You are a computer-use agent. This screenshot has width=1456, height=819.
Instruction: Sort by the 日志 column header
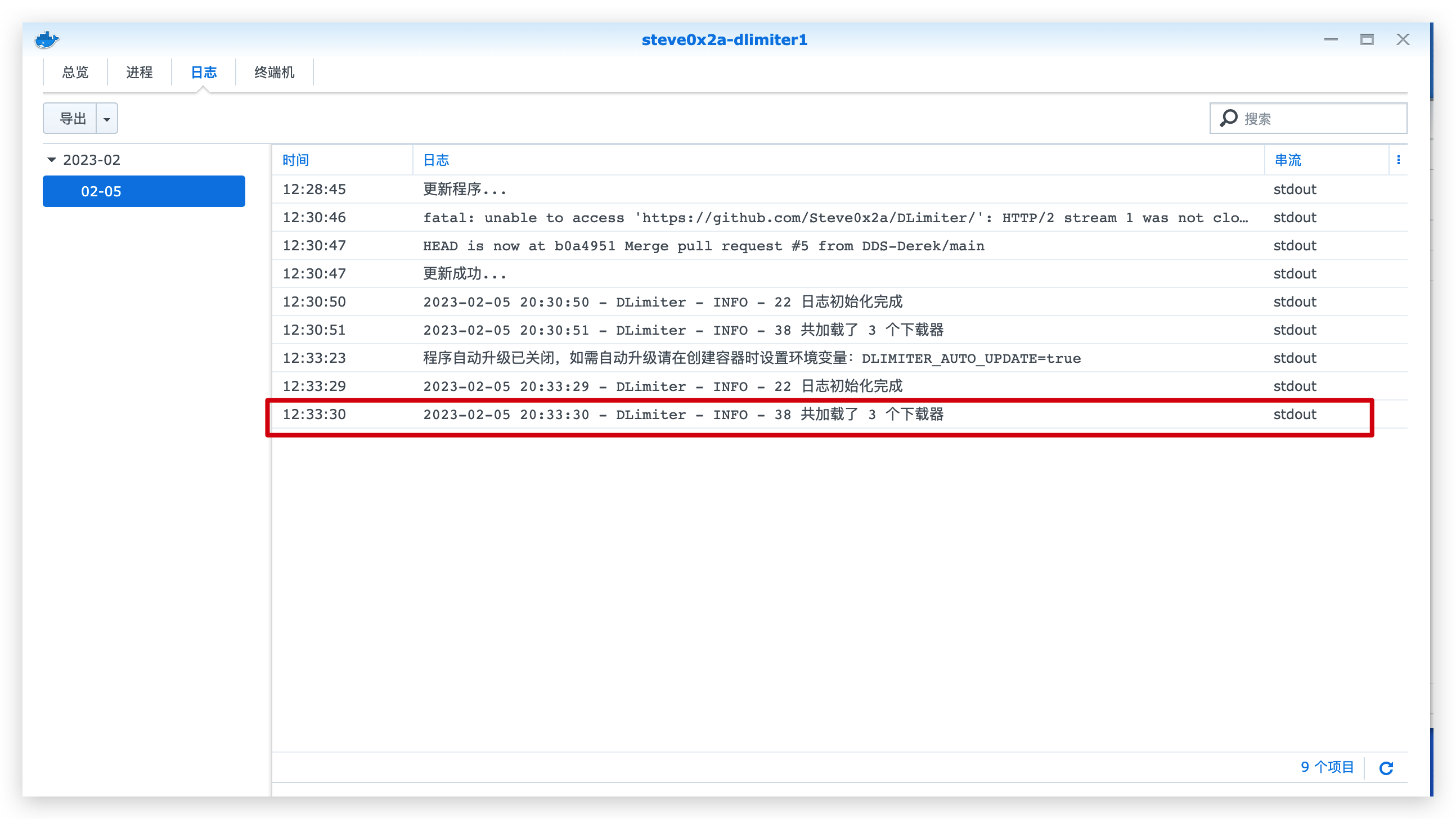pyautogui.click(x=839, y=160)
